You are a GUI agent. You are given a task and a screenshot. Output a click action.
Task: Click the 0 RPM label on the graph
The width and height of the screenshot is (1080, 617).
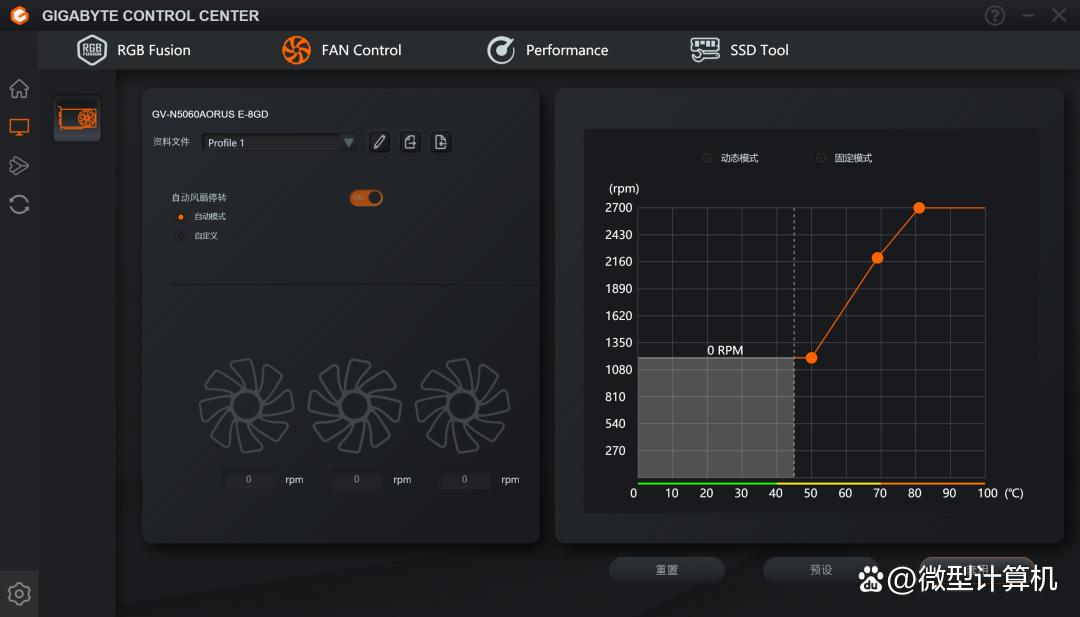tap(725, 351)
